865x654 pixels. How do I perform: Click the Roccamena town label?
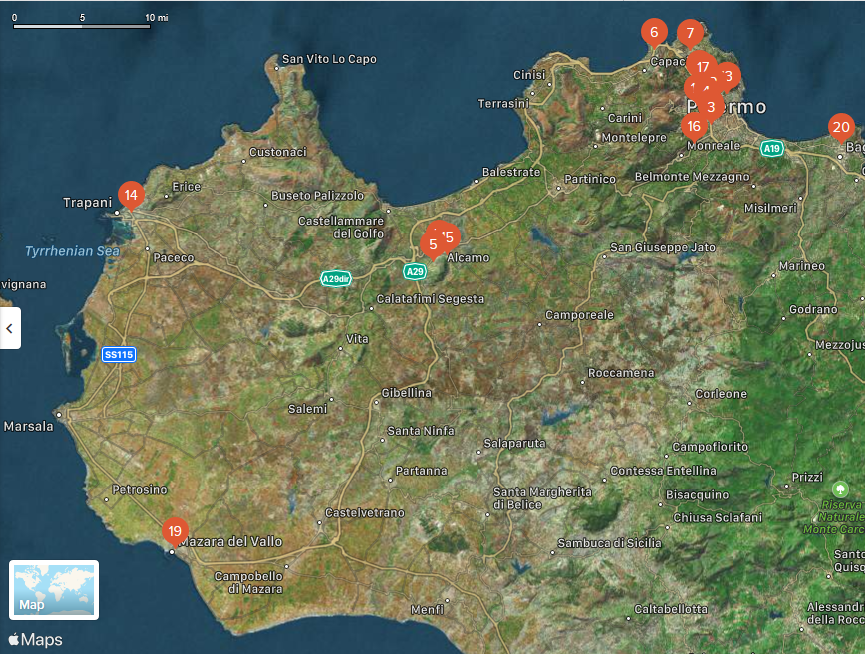(621, 373)
